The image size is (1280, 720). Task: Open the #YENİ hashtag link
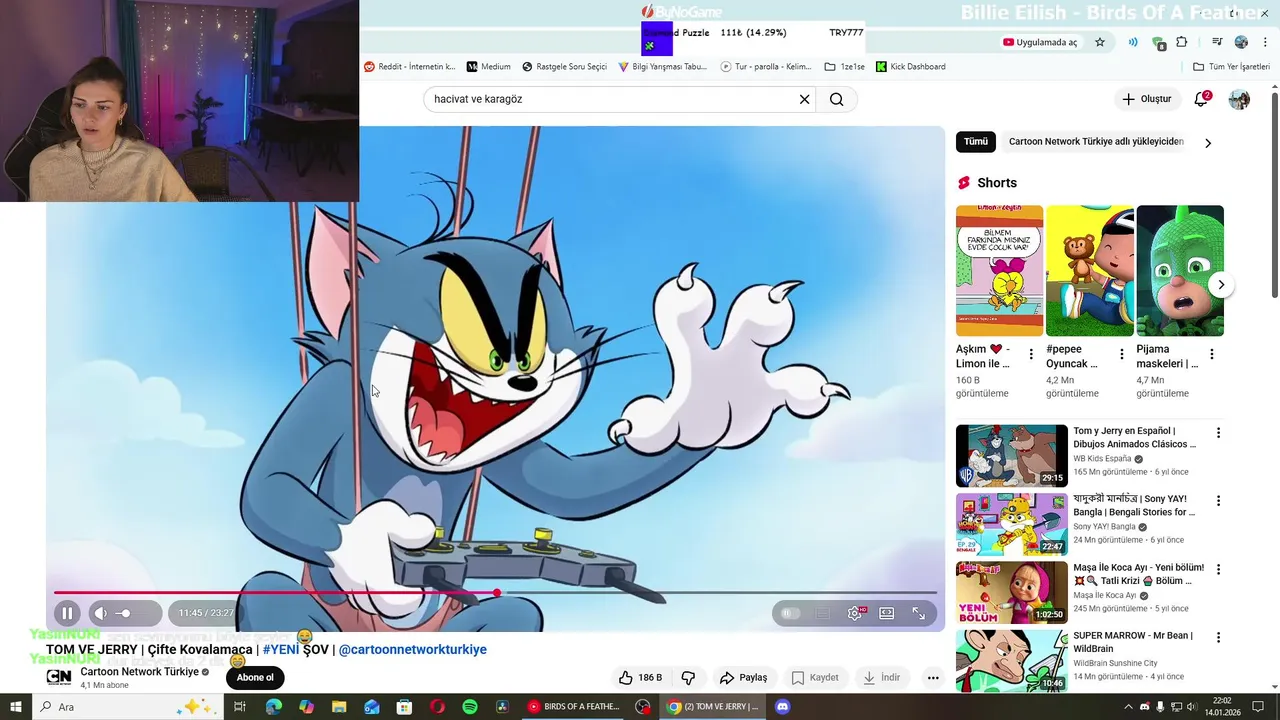tap(281, 649)
